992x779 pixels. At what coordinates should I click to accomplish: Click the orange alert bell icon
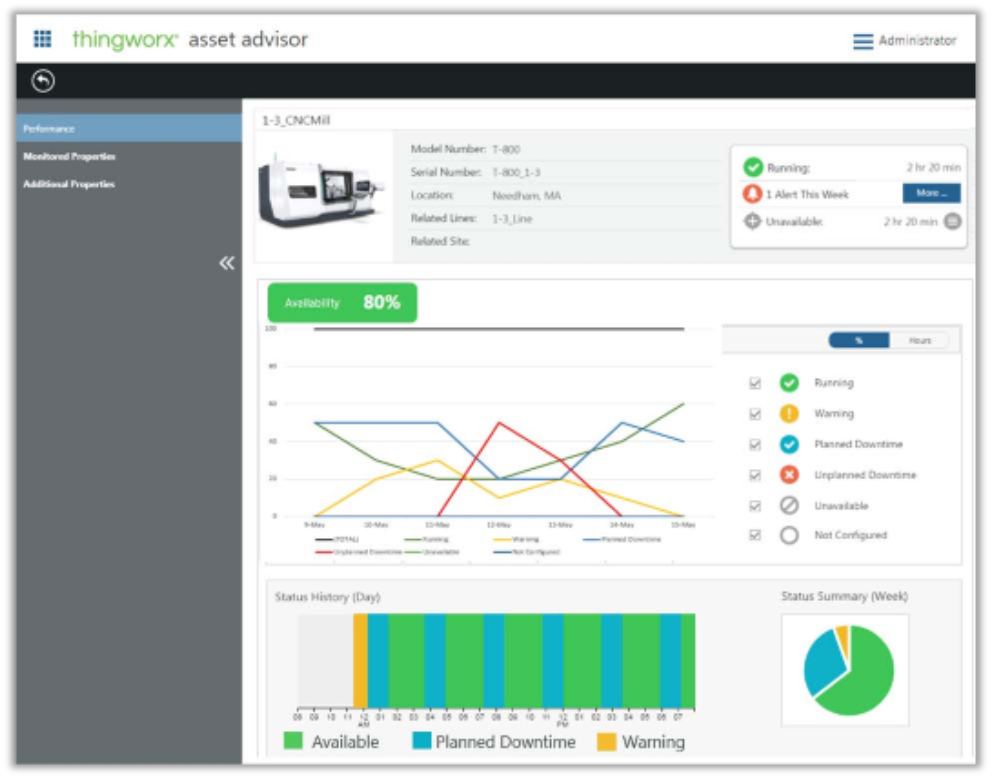753,194
